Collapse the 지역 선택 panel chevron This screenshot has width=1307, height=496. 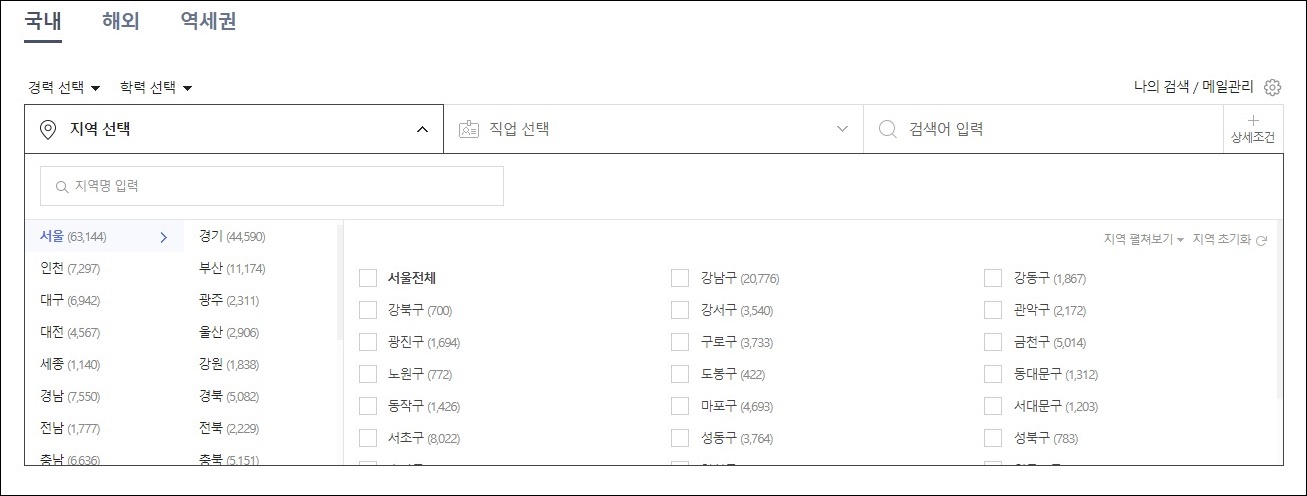422,129
